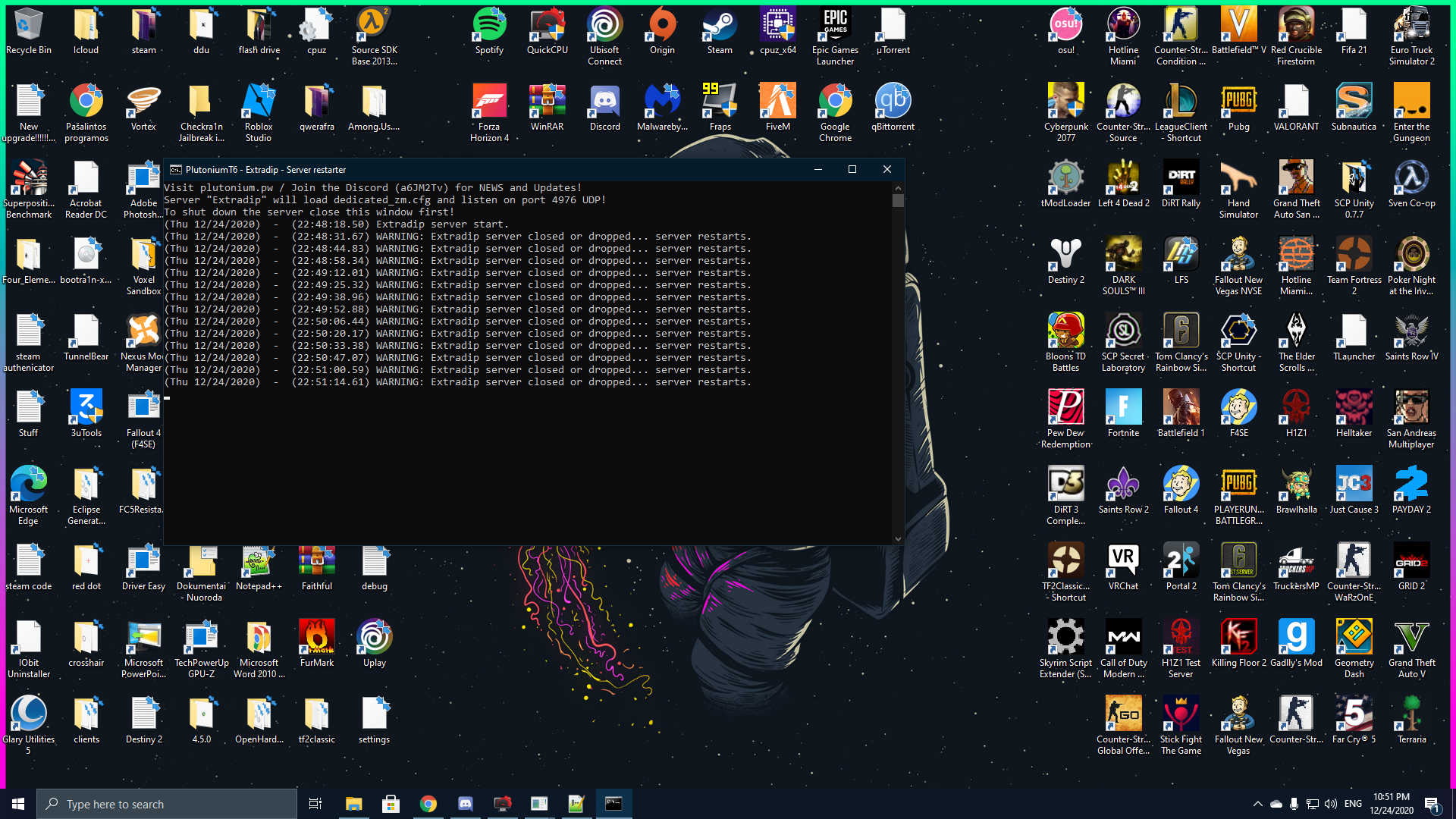Viewport: 1456px width, 819px height.
Task: Click the taskbar search box
Action: 167,804
